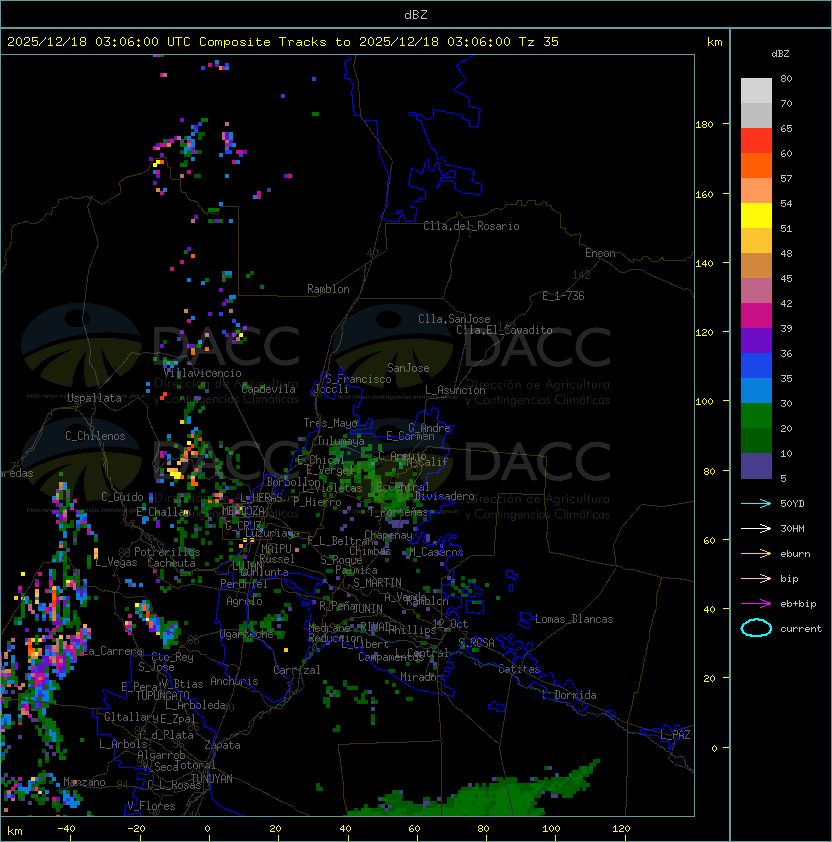Click the yellow eburn arrow in legend
The width and height of the screenshot is (832, 842).
coord(756,554)
